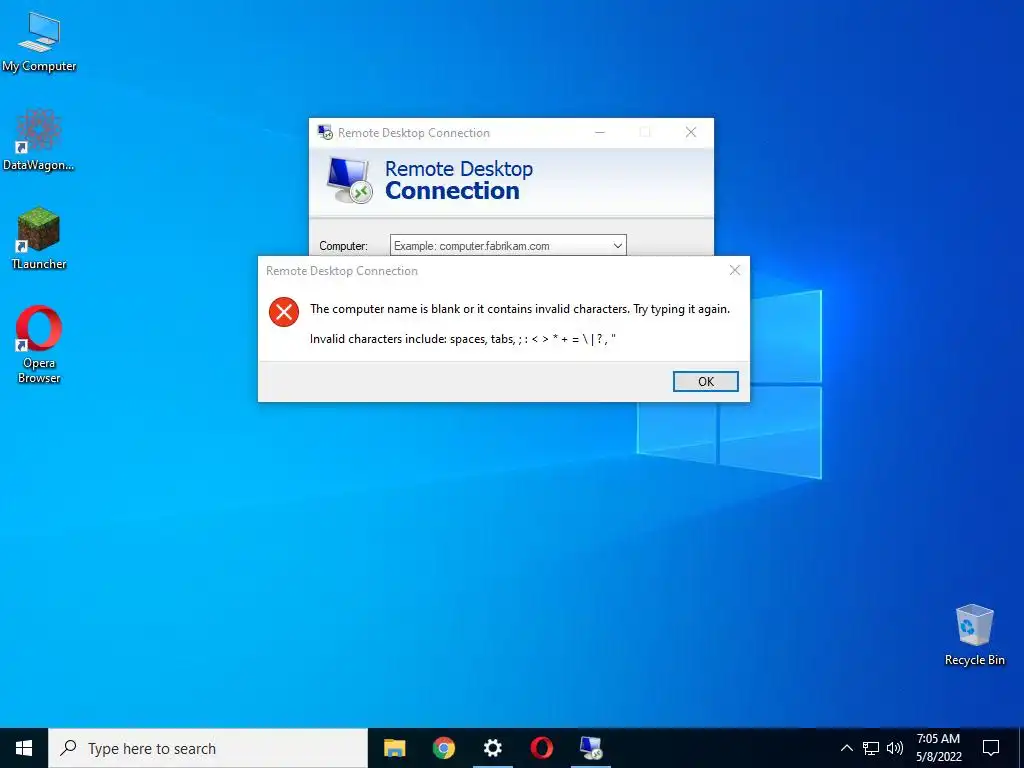1024x768 pixels.
Task: Open the network status tray icon
Action: [x=871, y=748]
